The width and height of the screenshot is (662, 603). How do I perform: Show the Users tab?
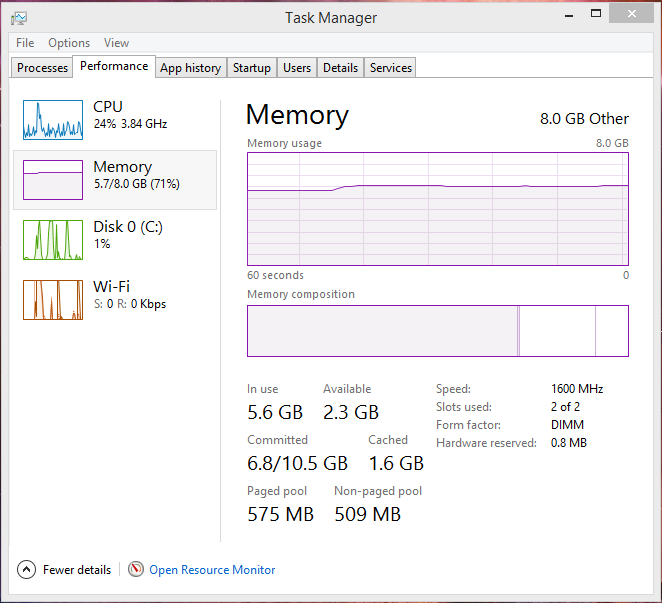click(x=297, y=68)
